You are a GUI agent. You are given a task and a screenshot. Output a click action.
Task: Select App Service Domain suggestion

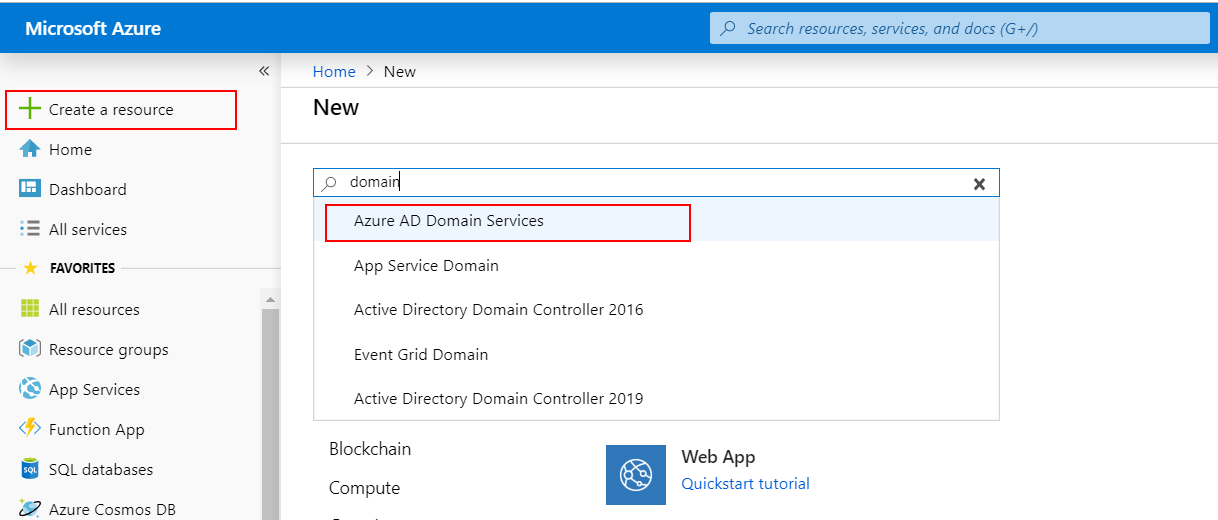click(656, 266)
